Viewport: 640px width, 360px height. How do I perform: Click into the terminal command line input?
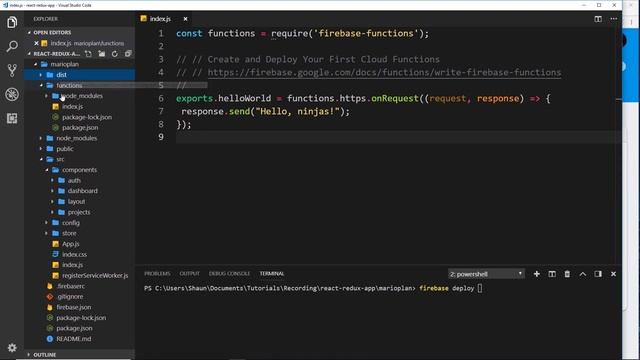[480, 288]
